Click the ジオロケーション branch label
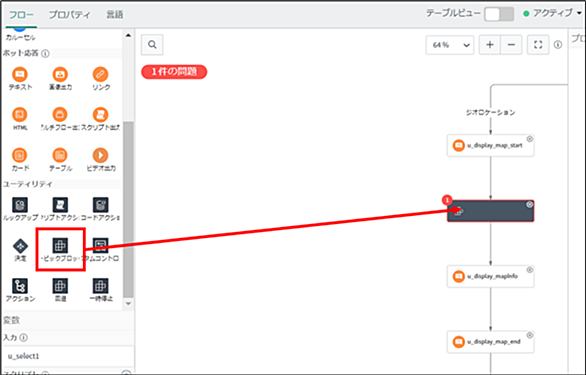 tap(490, 112)
